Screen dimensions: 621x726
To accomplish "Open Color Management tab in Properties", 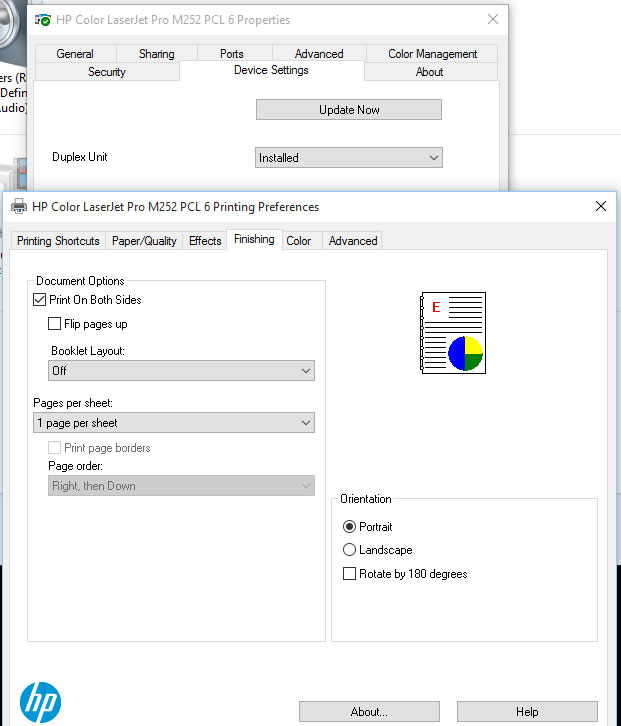I will click(433, 54).
